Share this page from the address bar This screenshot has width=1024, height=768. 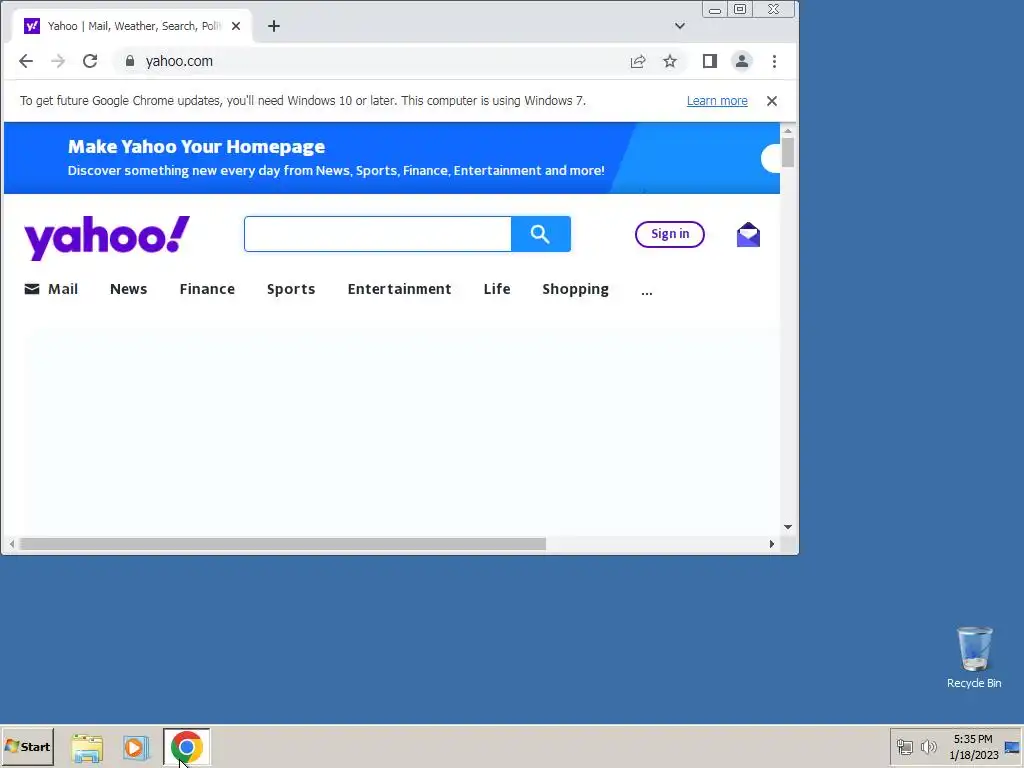click(x=637, y=61)
